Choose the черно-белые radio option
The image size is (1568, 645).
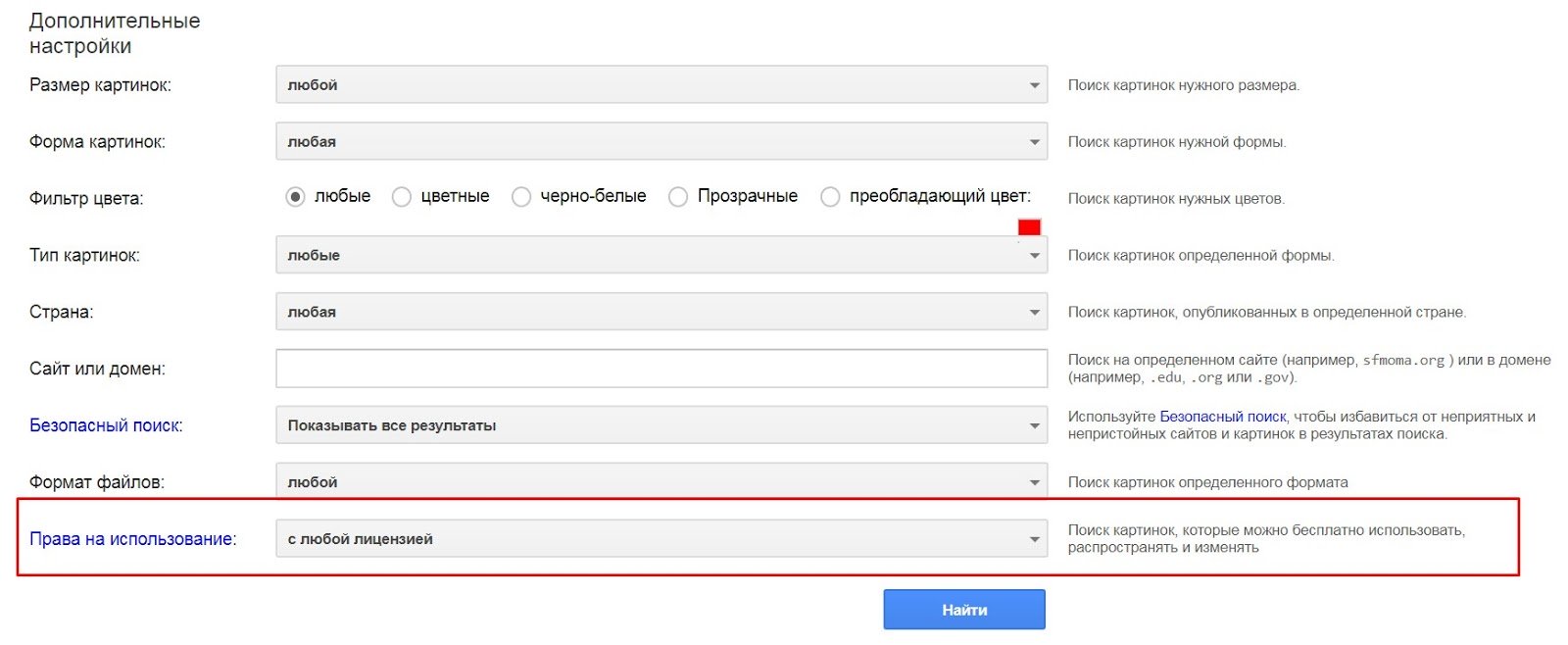coord(521,197)
